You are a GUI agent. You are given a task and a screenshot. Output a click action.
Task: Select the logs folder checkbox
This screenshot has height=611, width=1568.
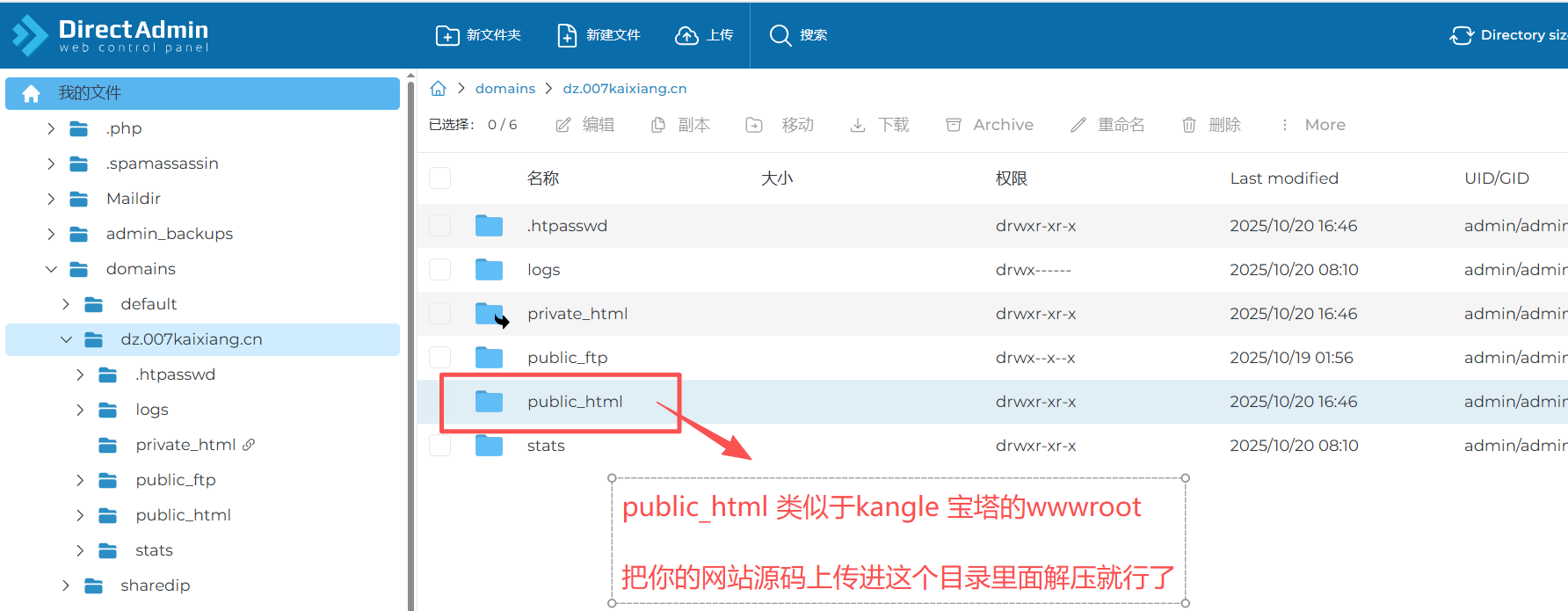click(x=439, y=270)
